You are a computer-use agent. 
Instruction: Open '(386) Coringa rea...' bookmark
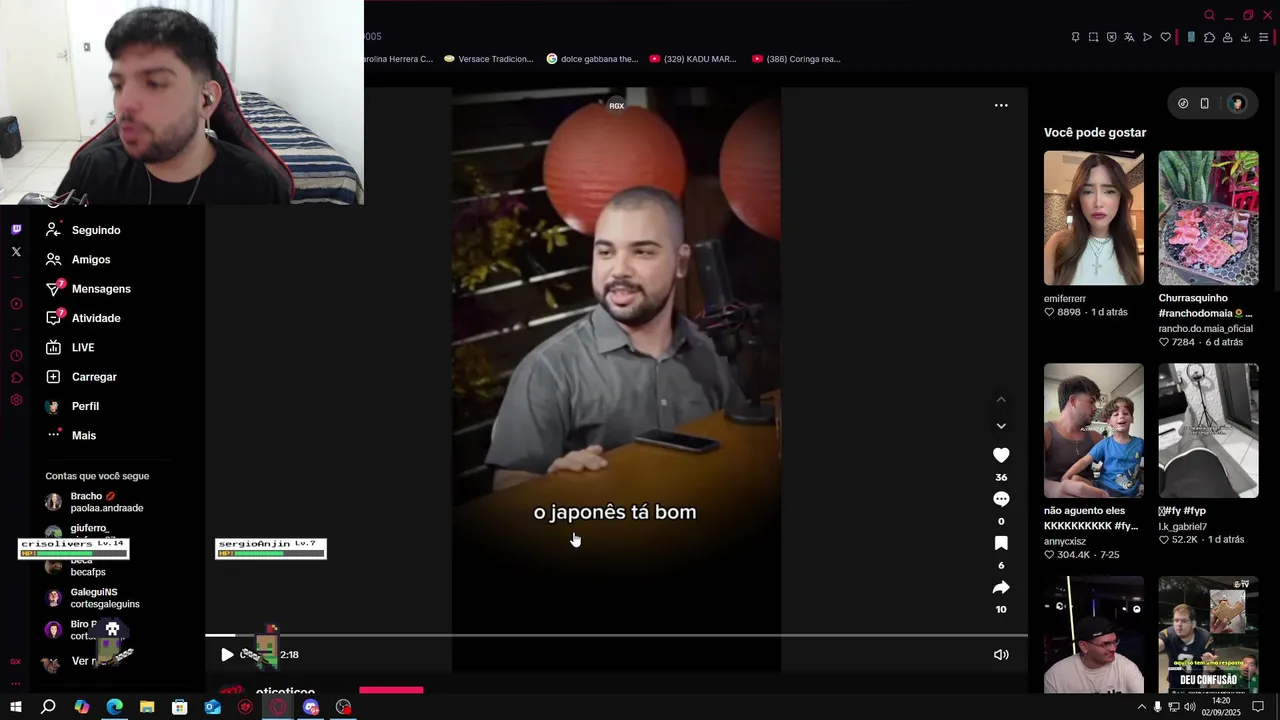(796, 59)
